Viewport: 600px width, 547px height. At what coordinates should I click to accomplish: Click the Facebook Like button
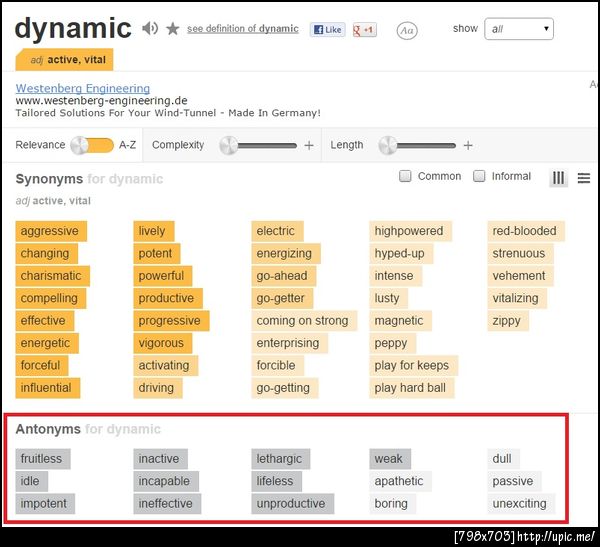tap(328, 29)
